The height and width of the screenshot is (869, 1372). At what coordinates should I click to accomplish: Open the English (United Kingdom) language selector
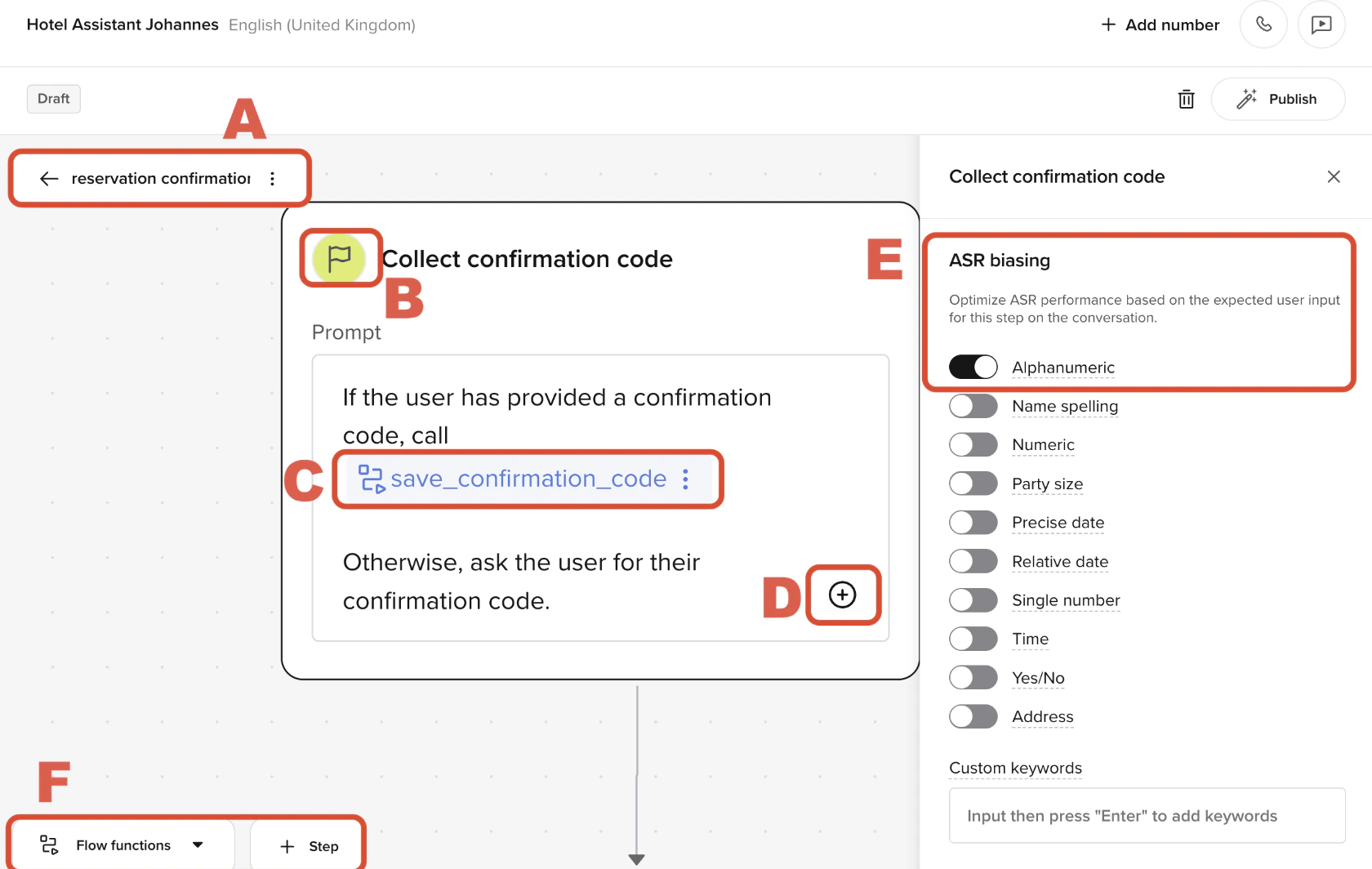[x=322, y=25]
